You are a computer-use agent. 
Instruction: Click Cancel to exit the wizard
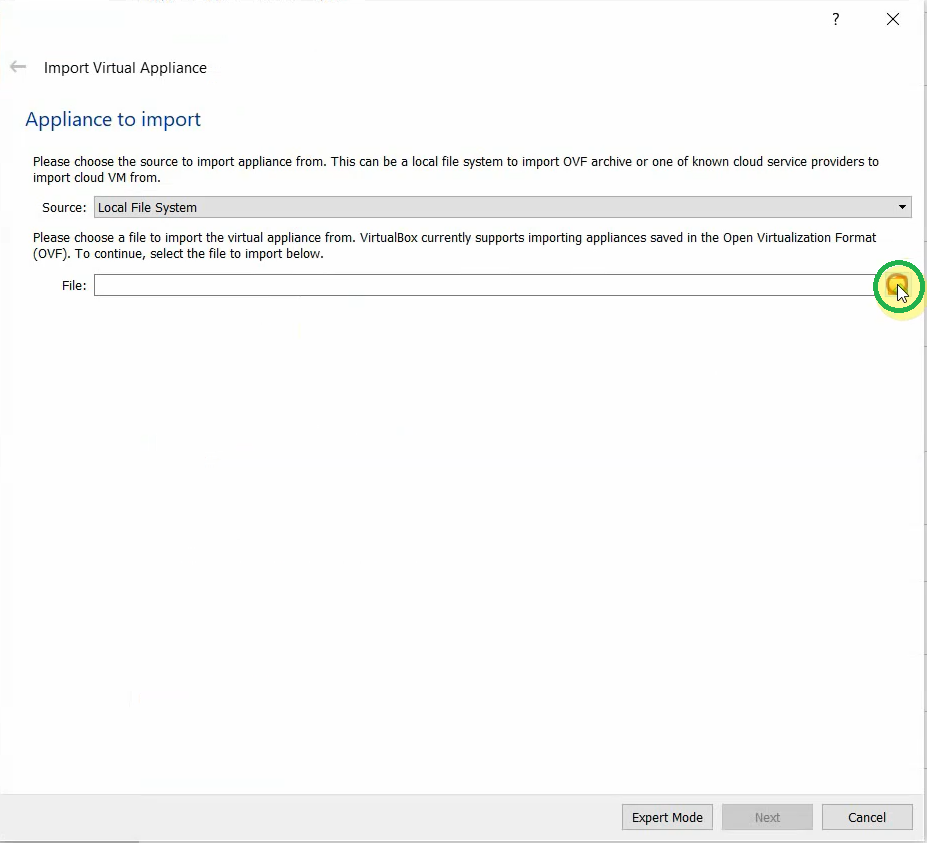(x=866, y=817)
